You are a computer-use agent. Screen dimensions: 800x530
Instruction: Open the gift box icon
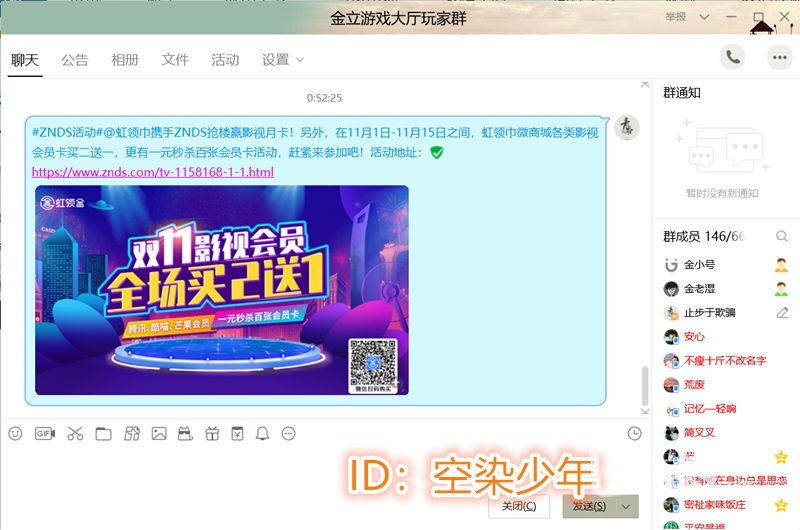click(211, 434)
